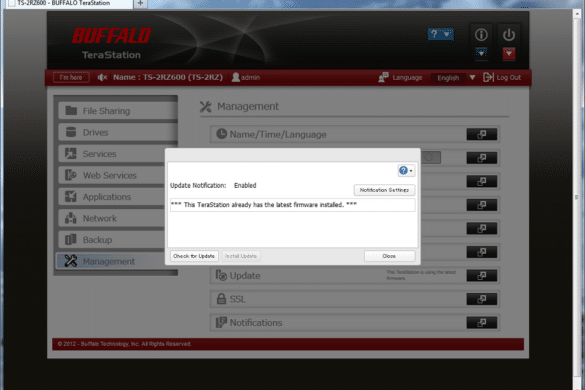Viewport: 585px width, 390px height.
Task: Open the Drives sidebar section
Action: coord(118,132)
